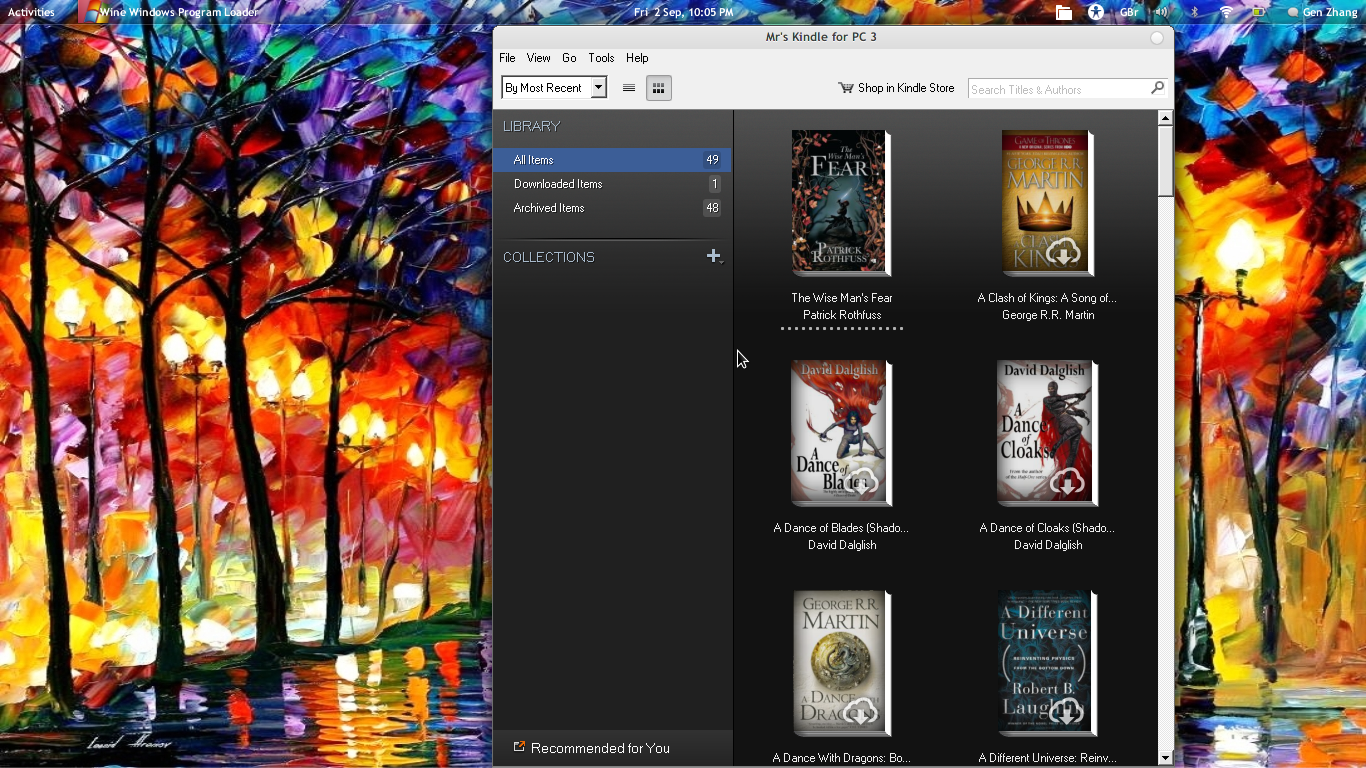Screen dimensions: 1366x768
Task: Open the accessibility menu icon
Action: 1096,12
